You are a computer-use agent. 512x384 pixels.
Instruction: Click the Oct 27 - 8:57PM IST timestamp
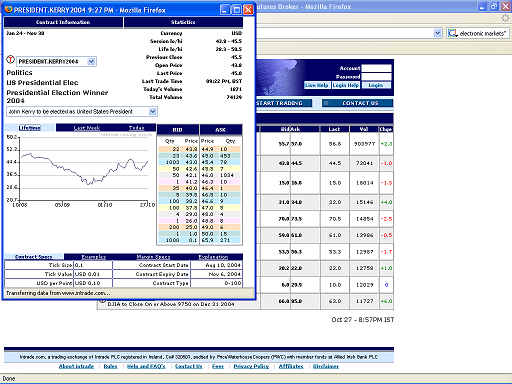tap(363, 319)
